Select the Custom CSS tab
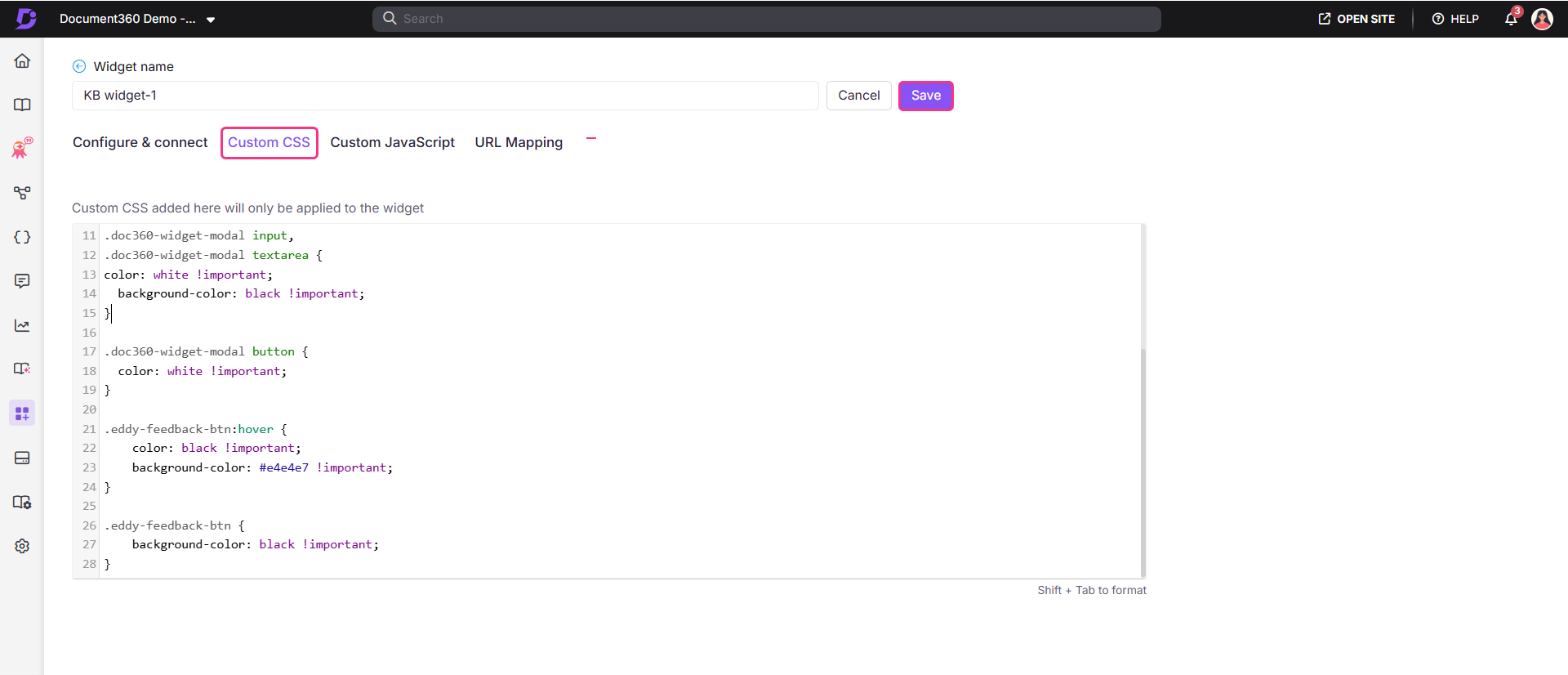This screenshot has width=1568, height=675. (x=269, y=142)
